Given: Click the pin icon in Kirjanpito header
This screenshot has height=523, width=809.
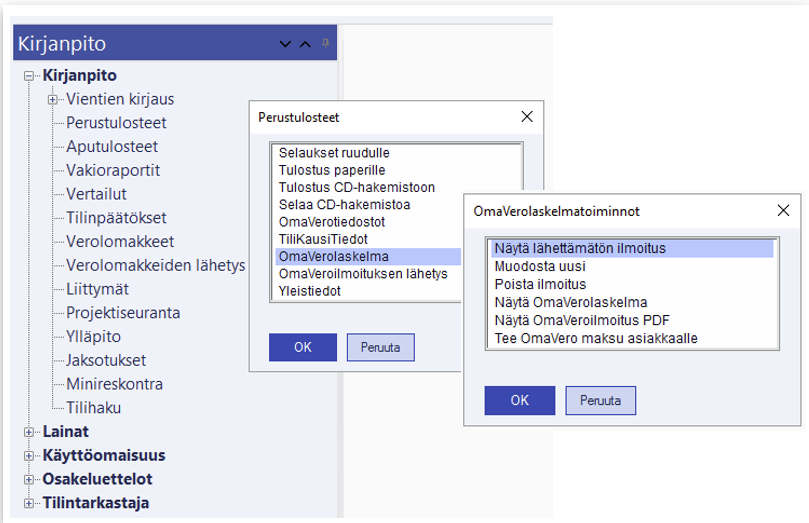Looking at the screenshot, I should click(326, 44).
